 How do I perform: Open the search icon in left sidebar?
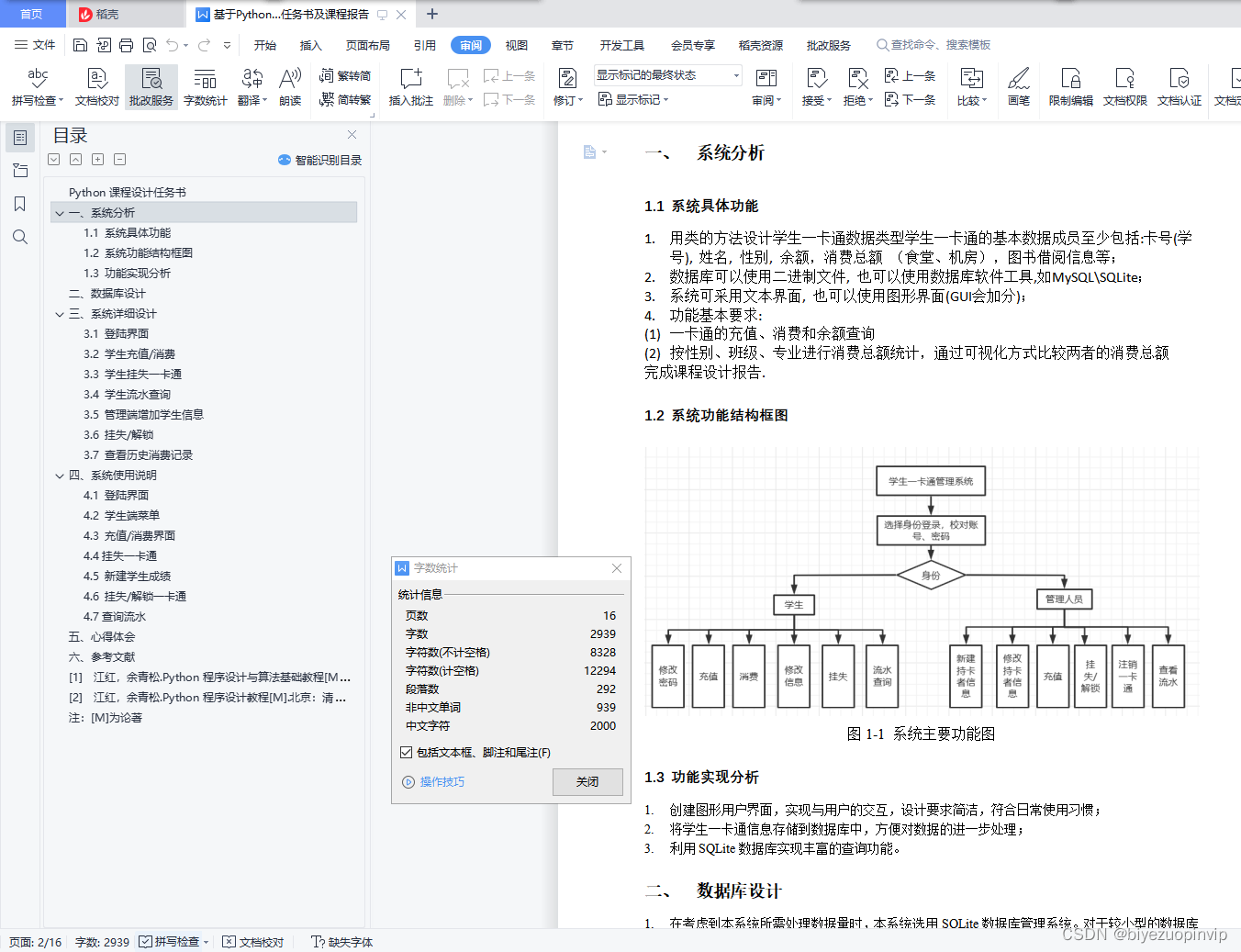point(20,237)
